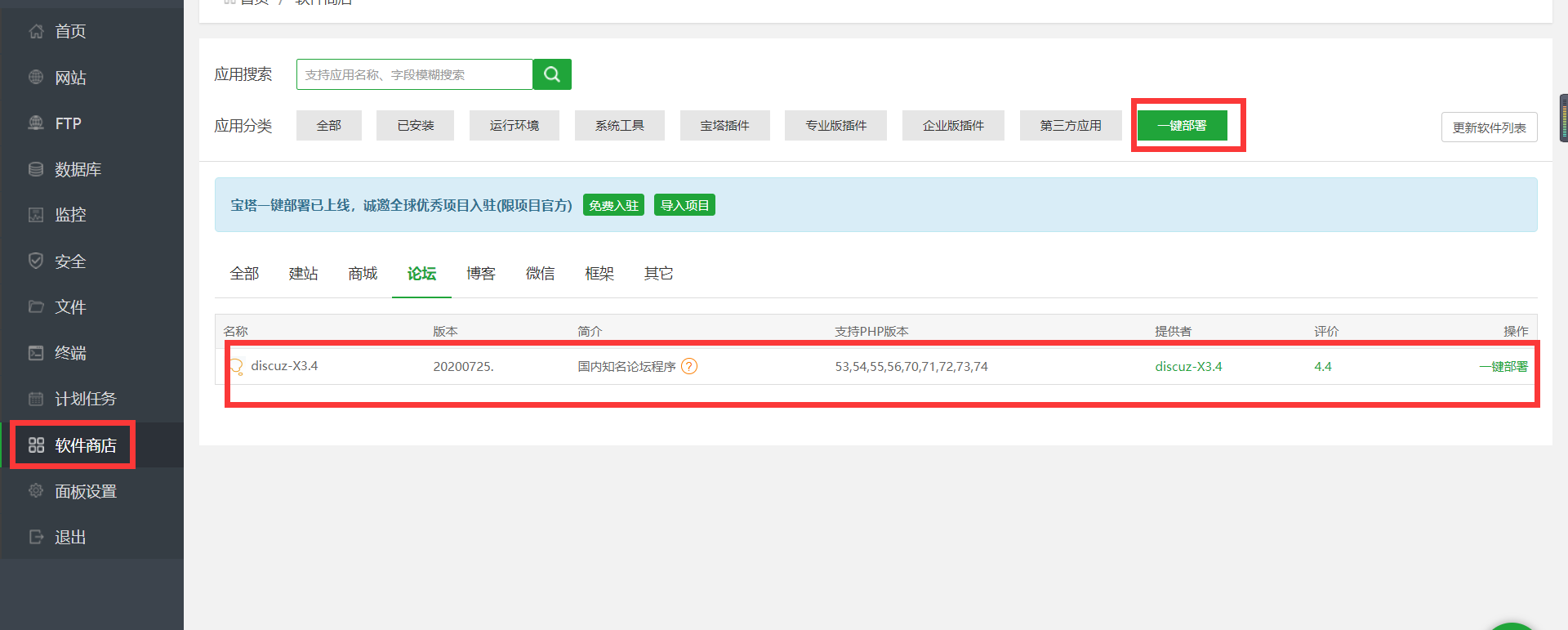The width and height of the screenshot is (1568, 630).
Task: Click the home icon beside 首页
Action: click(x=36, y=31)
